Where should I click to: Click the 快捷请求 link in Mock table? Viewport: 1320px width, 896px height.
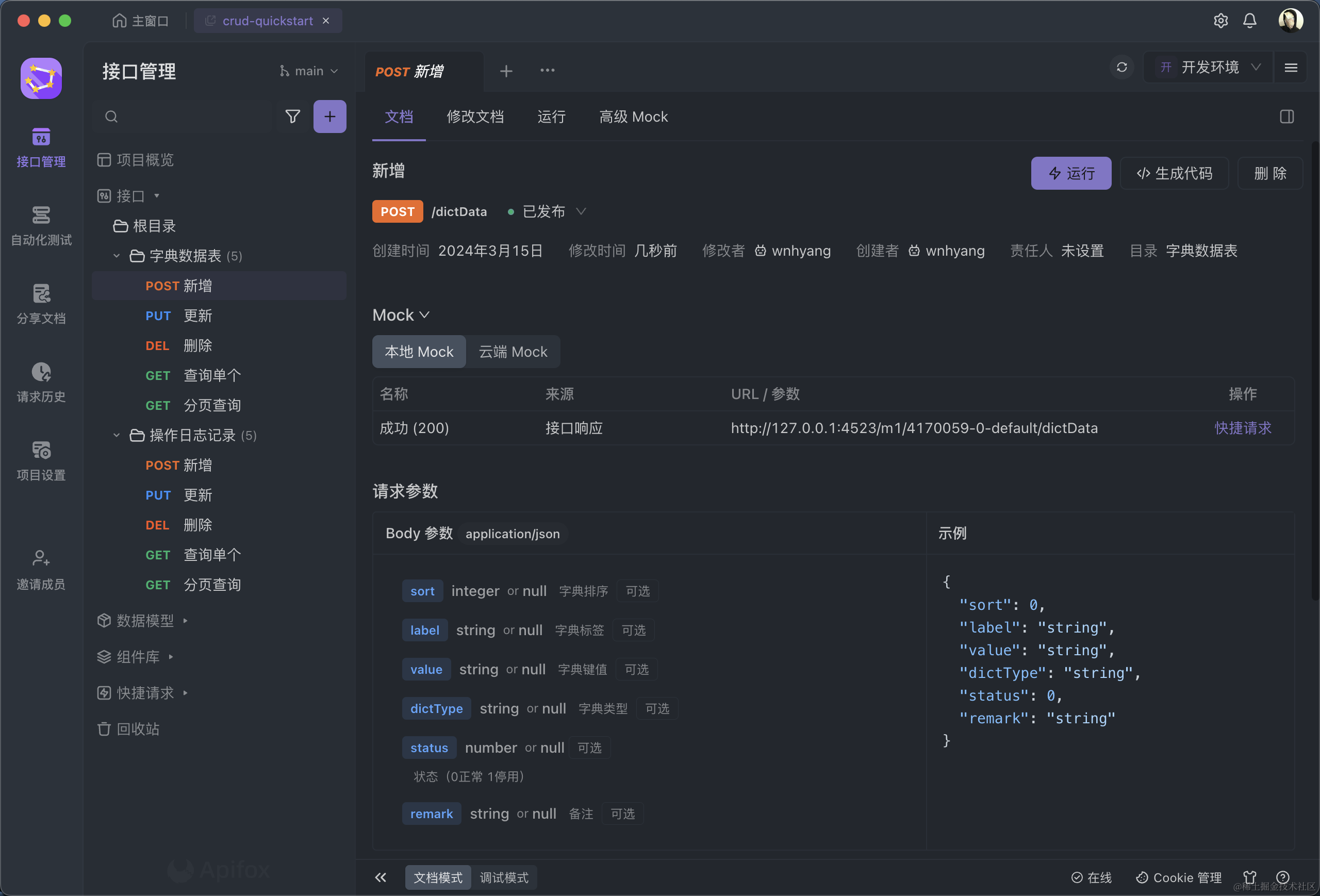click(1243, 428)
